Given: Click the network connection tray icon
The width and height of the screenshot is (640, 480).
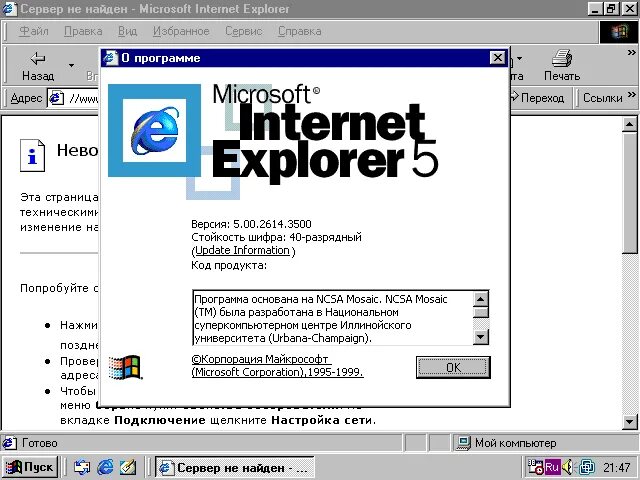Looking at the screenshot, I should pyautogui.click(x=587, y=467).
